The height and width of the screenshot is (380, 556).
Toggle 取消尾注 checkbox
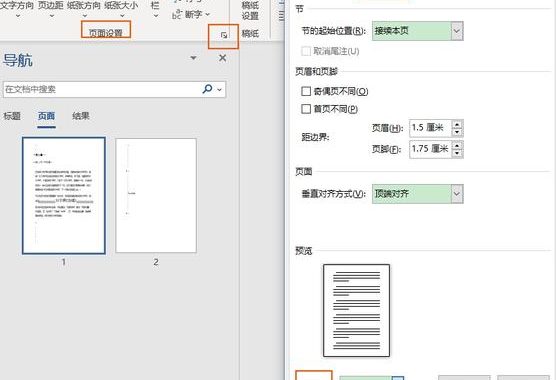306,51
